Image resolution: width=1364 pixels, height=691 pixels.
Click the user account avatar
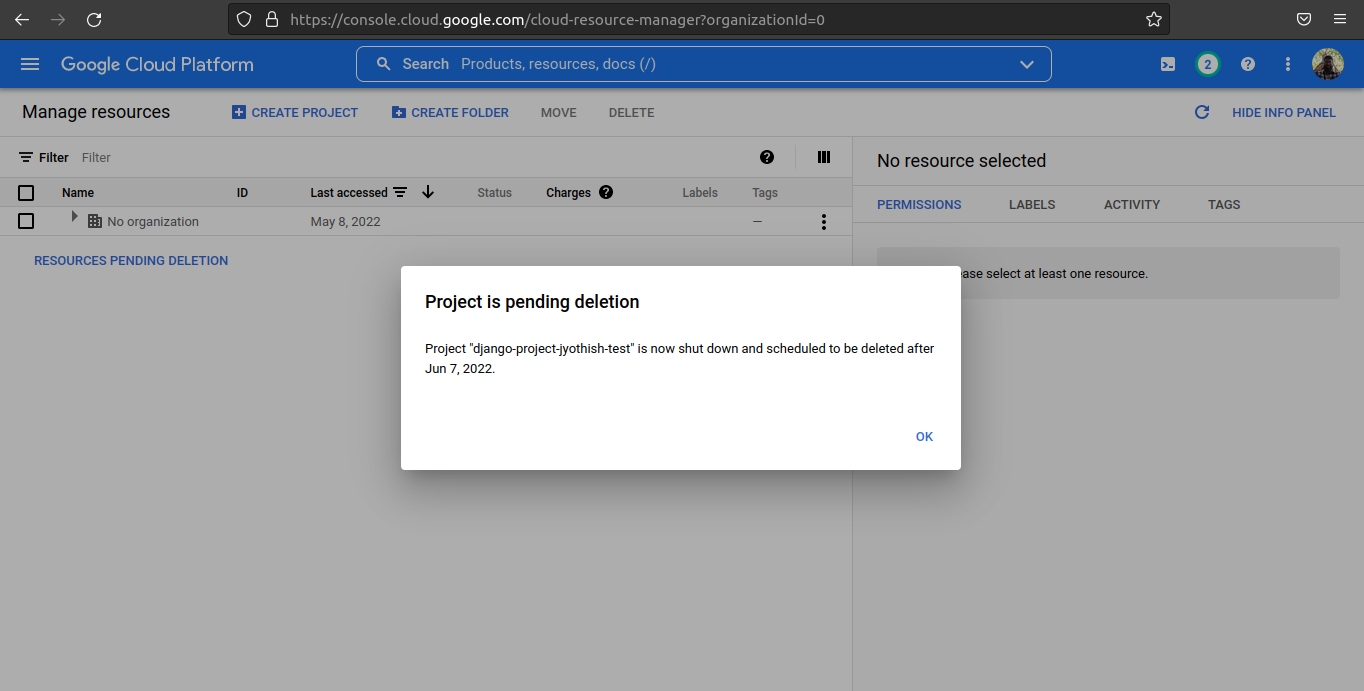(x=1327, y=64)
